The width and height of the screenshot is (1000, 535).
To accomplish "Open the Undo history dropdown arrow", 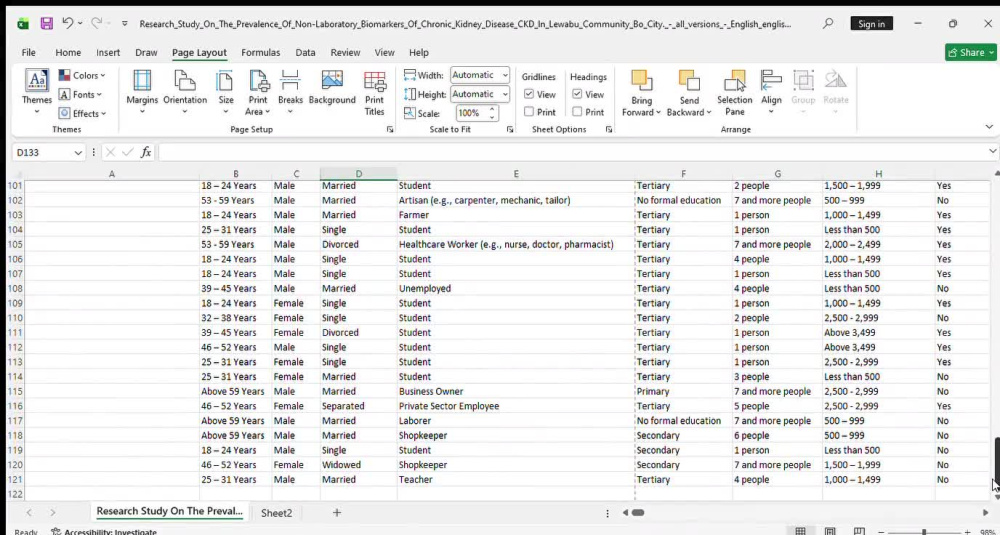I will tap(80, 24).
